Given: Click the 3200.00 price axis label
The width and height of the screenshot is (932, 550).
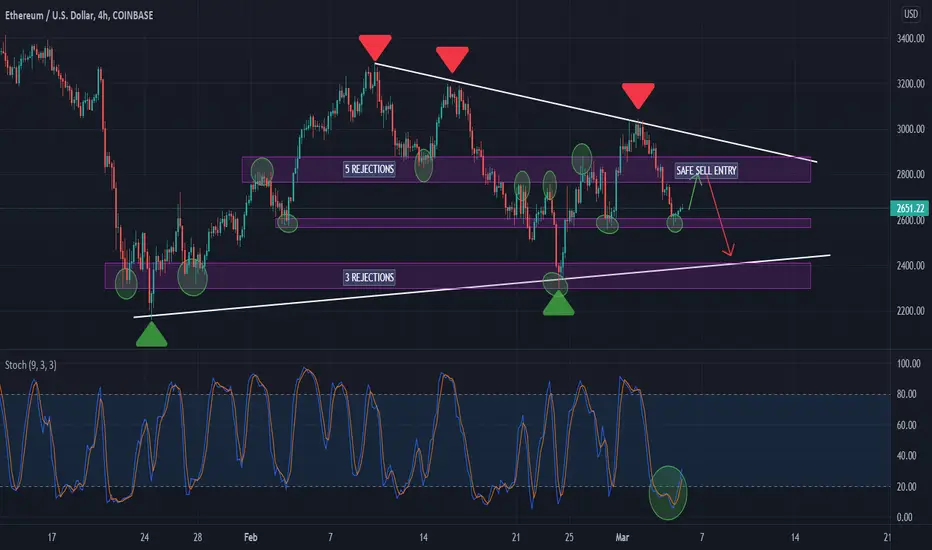Looking at the screenshot, I should tap(911, 84).
